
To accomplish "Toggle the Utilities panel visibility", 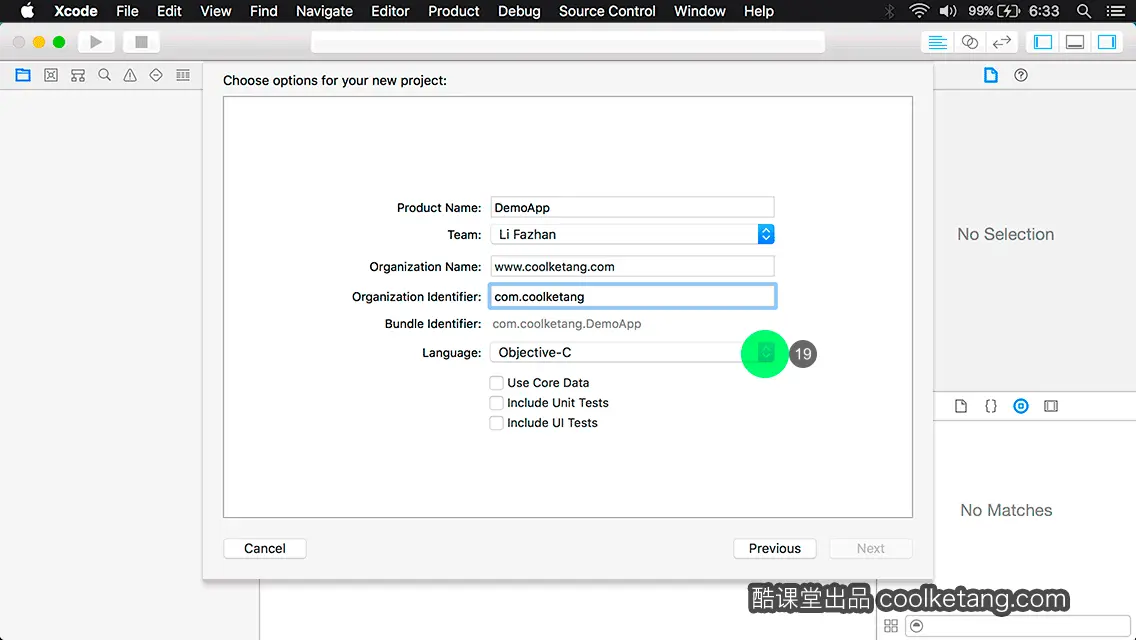I will [x=1107, y=42].
